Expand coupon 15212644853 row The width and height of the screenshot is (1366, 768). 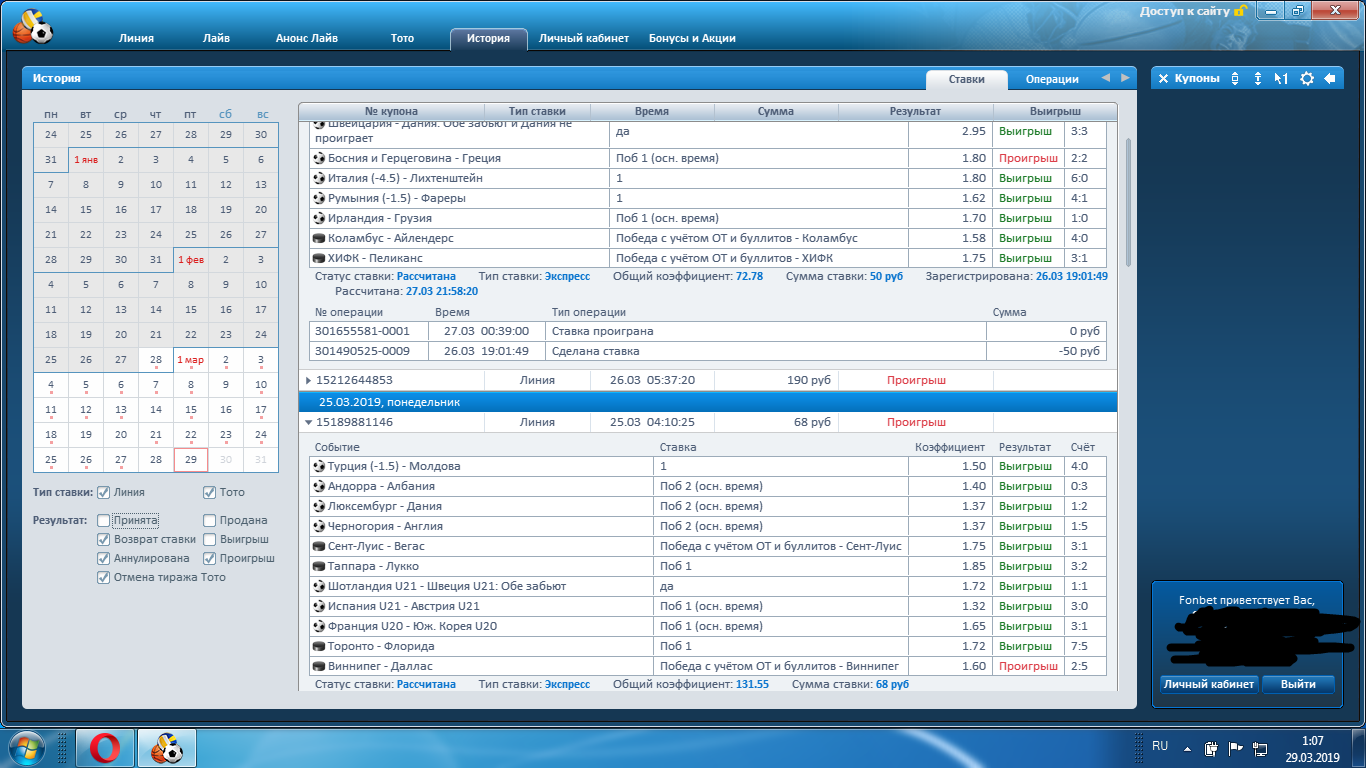point(308,380)
